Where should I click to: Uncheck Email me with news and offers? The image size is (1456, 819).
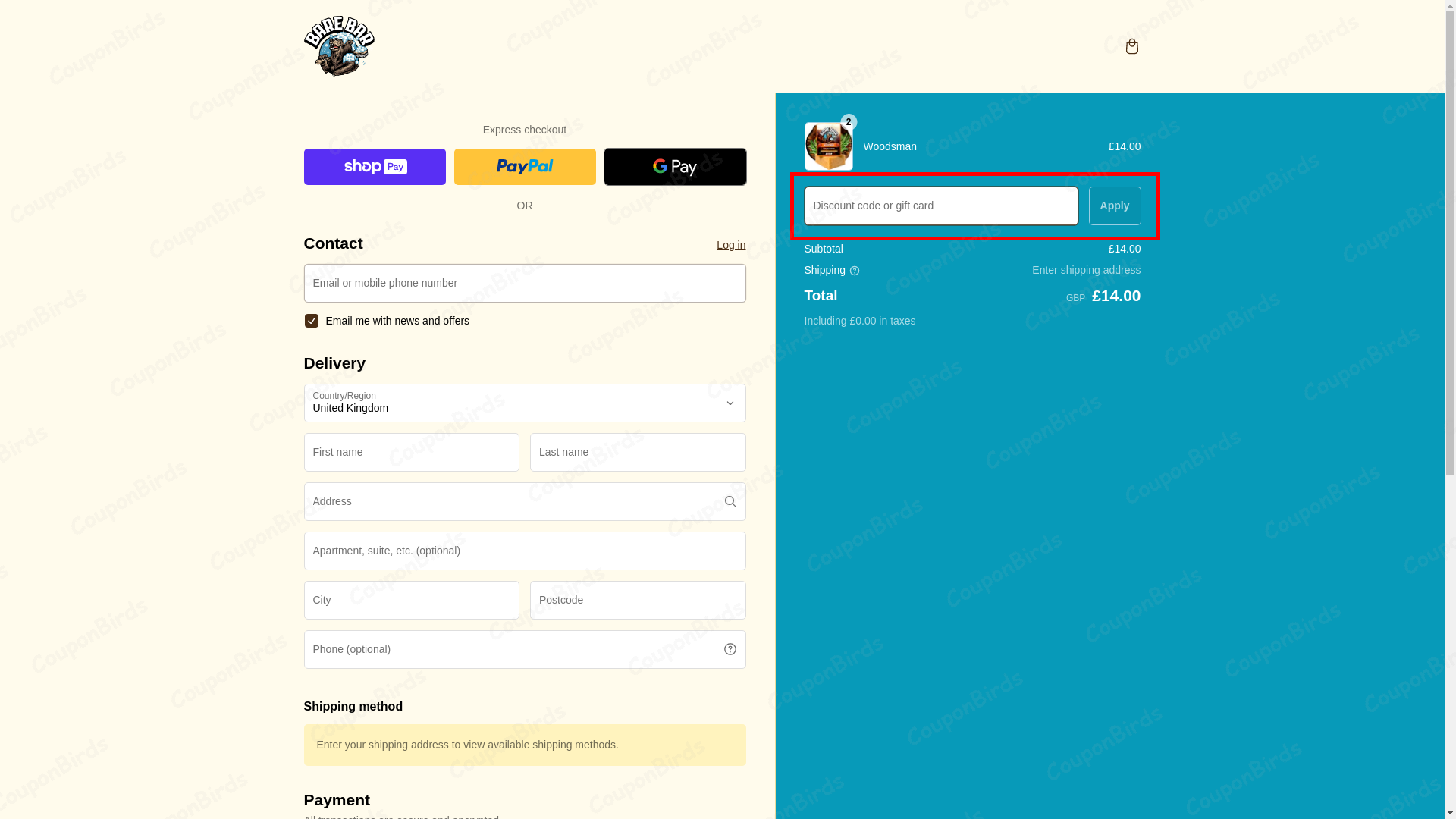(x=311, y=321)
